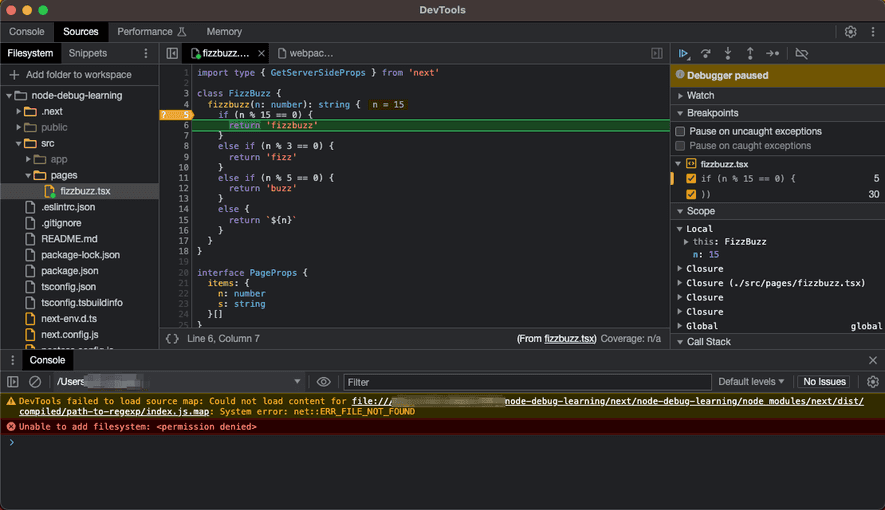Open the Snippets tab
Viewport: 885px width, 510px height.
point(88,53)
